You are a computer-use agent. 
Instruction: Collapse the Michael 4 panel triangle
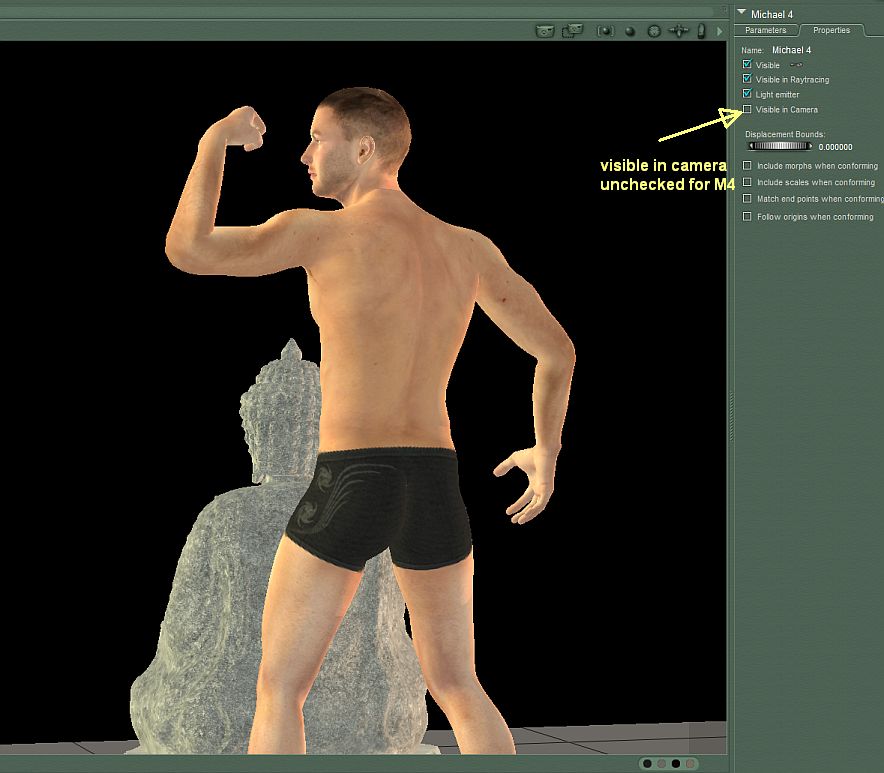click(x=741, y=13)
